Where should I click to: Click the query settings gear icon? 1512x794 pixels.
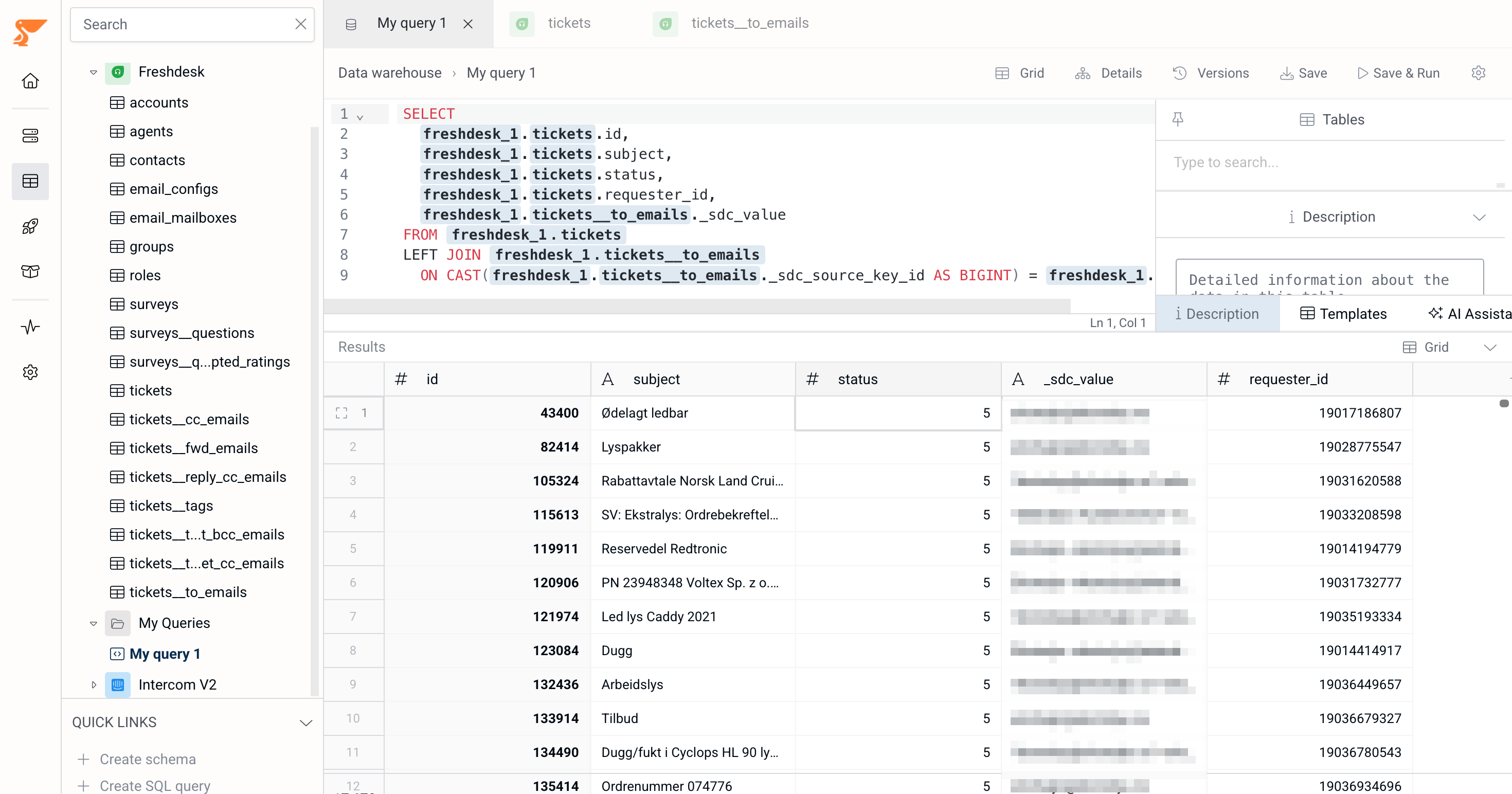(1478, 73)
